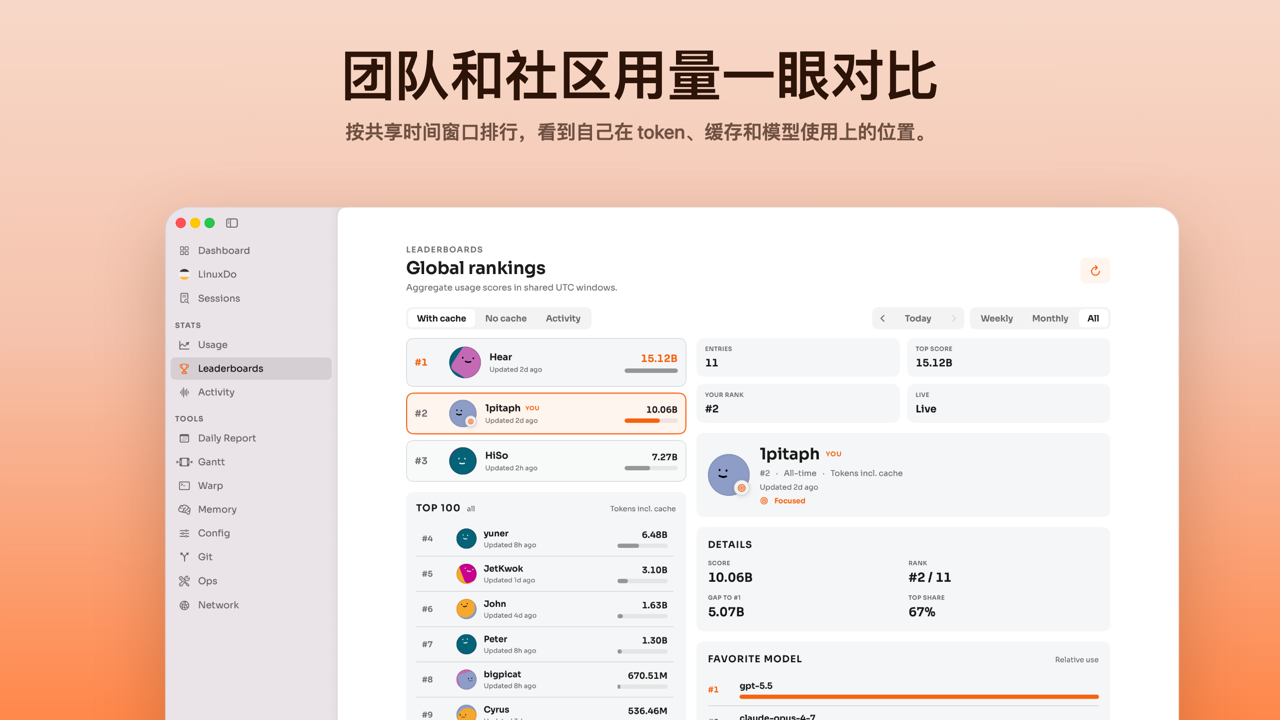Choose the Weekly time window
This screenshot has width=1280, height=720.
[x=996, y=318]
